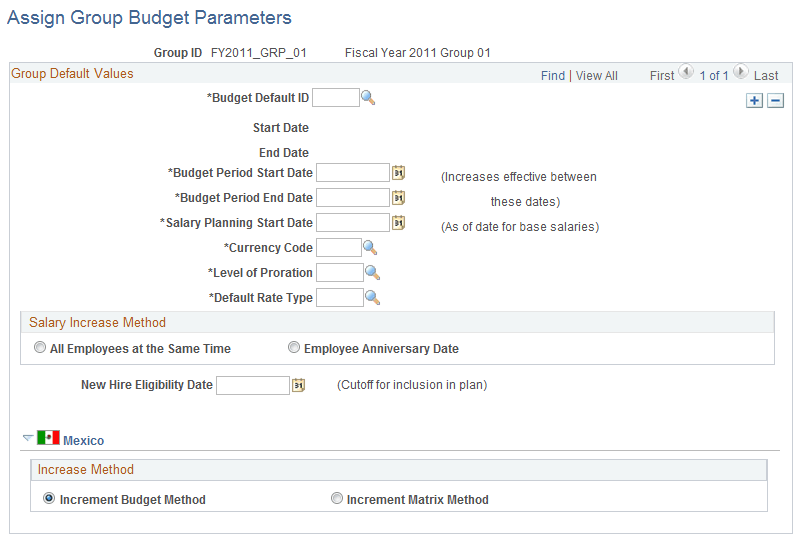806x546 pixels.
Task: Open calendar for New Hire Eligibility Date
Action: (x=299, y=385)
